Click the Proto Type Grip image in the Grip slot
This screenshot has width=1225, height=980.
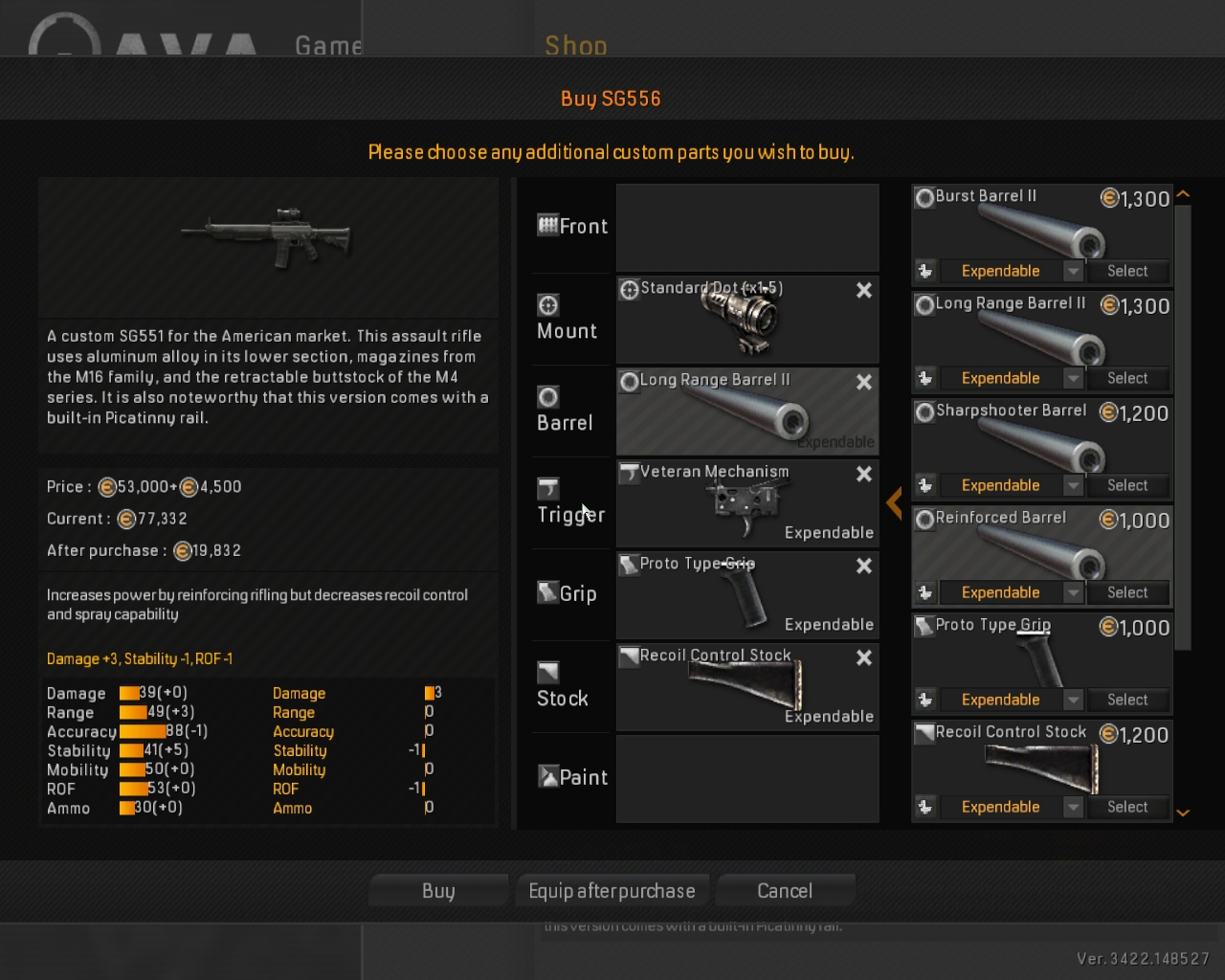(744, 597)
